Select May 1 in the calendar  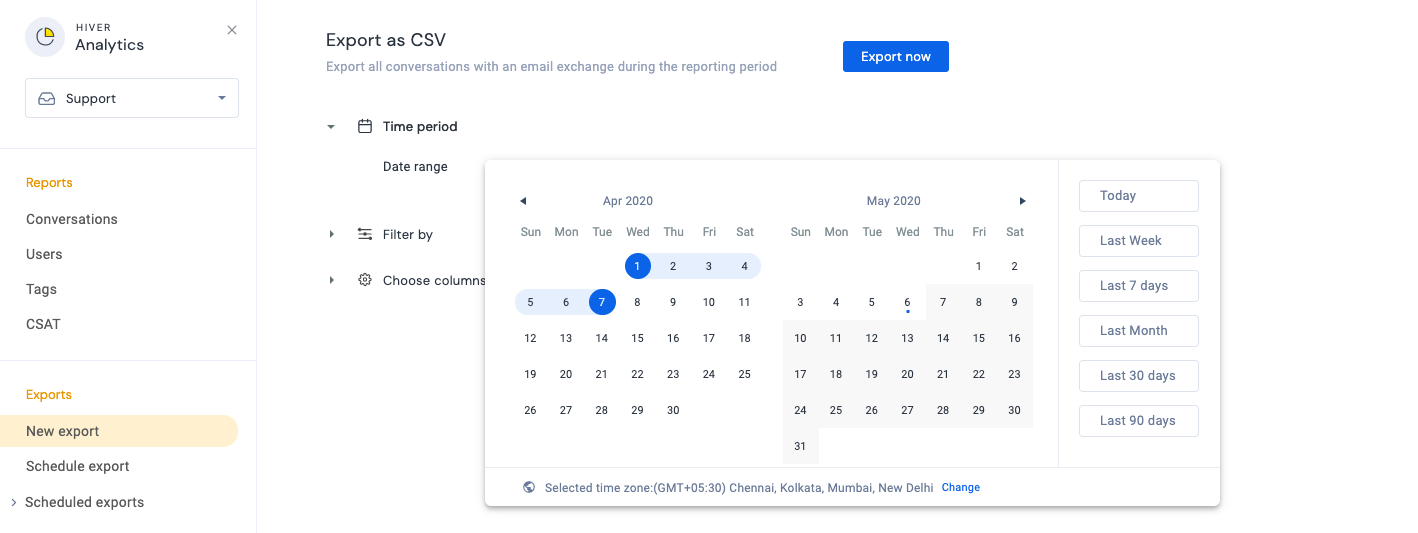tap(979, 266)
